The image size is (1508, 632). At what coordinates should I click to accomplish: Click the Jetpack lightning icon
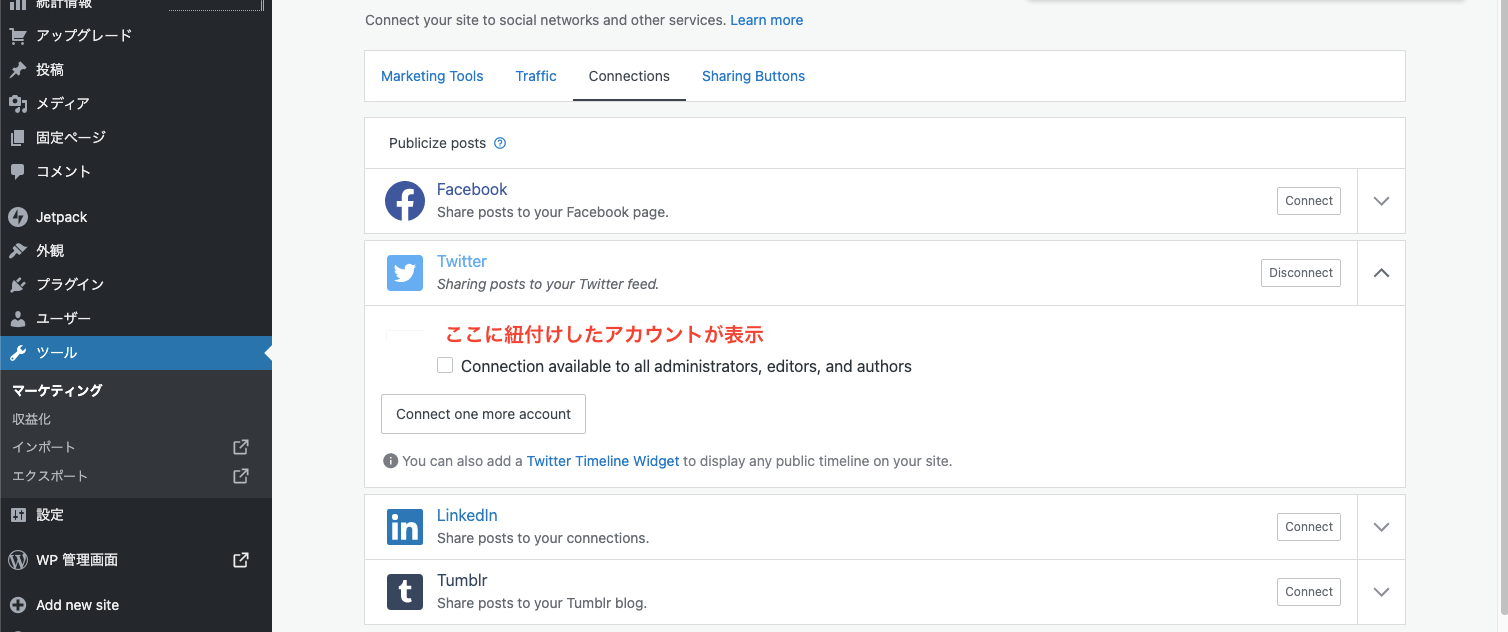(x=18, y=217)
